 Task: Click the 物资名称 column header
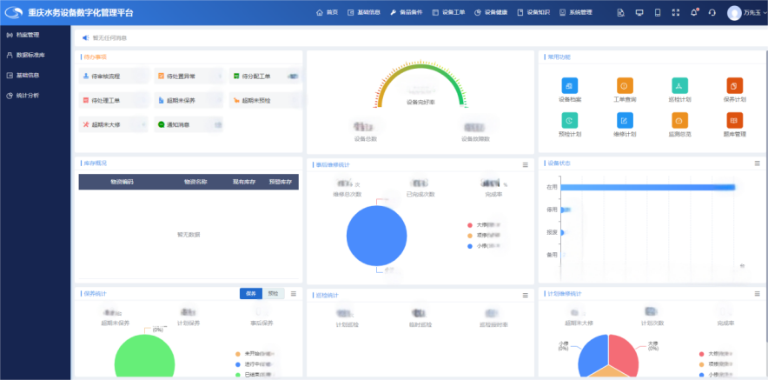(195, 182)
